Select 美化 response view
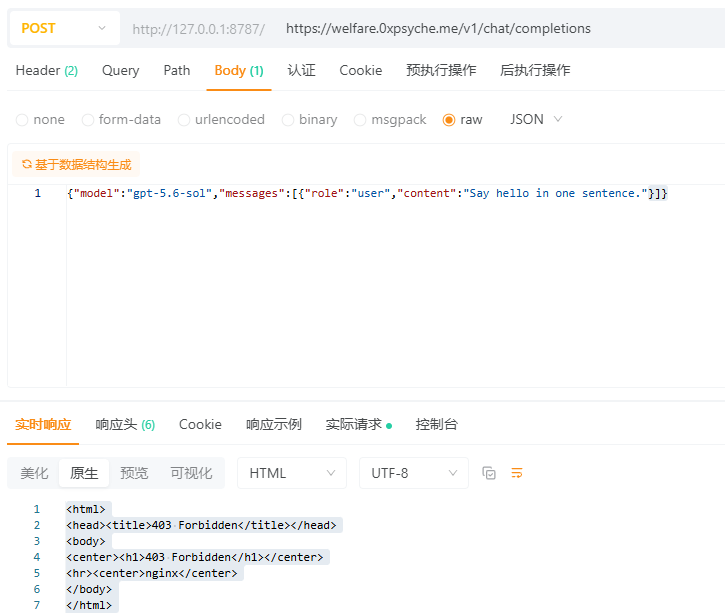Viewport: 725px width, 613px height. pyautogui.click(x=34, y=473)
